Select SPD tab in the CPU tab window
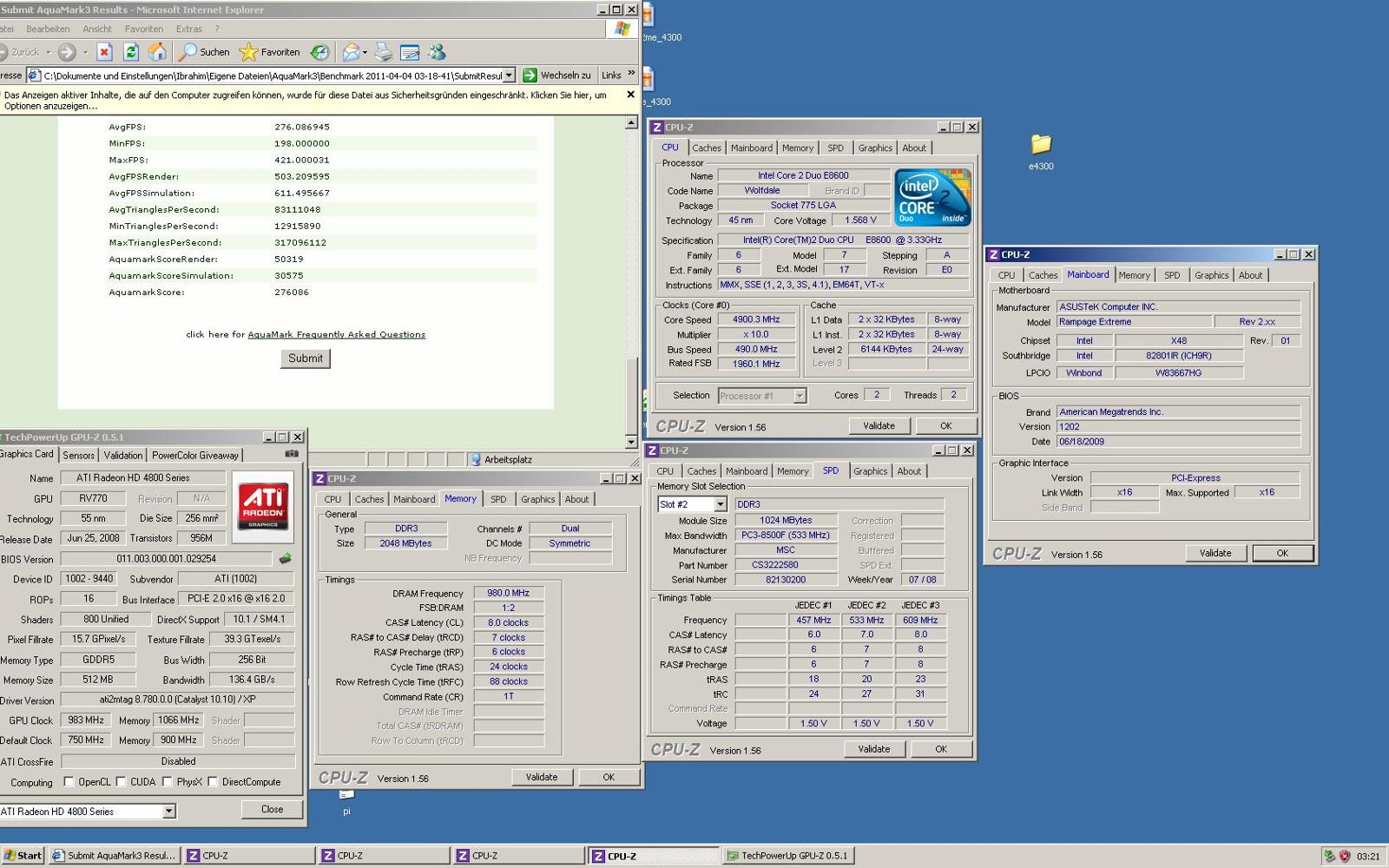The width and height of the screenshot is (1389, 868). click(x=835, y=148)
